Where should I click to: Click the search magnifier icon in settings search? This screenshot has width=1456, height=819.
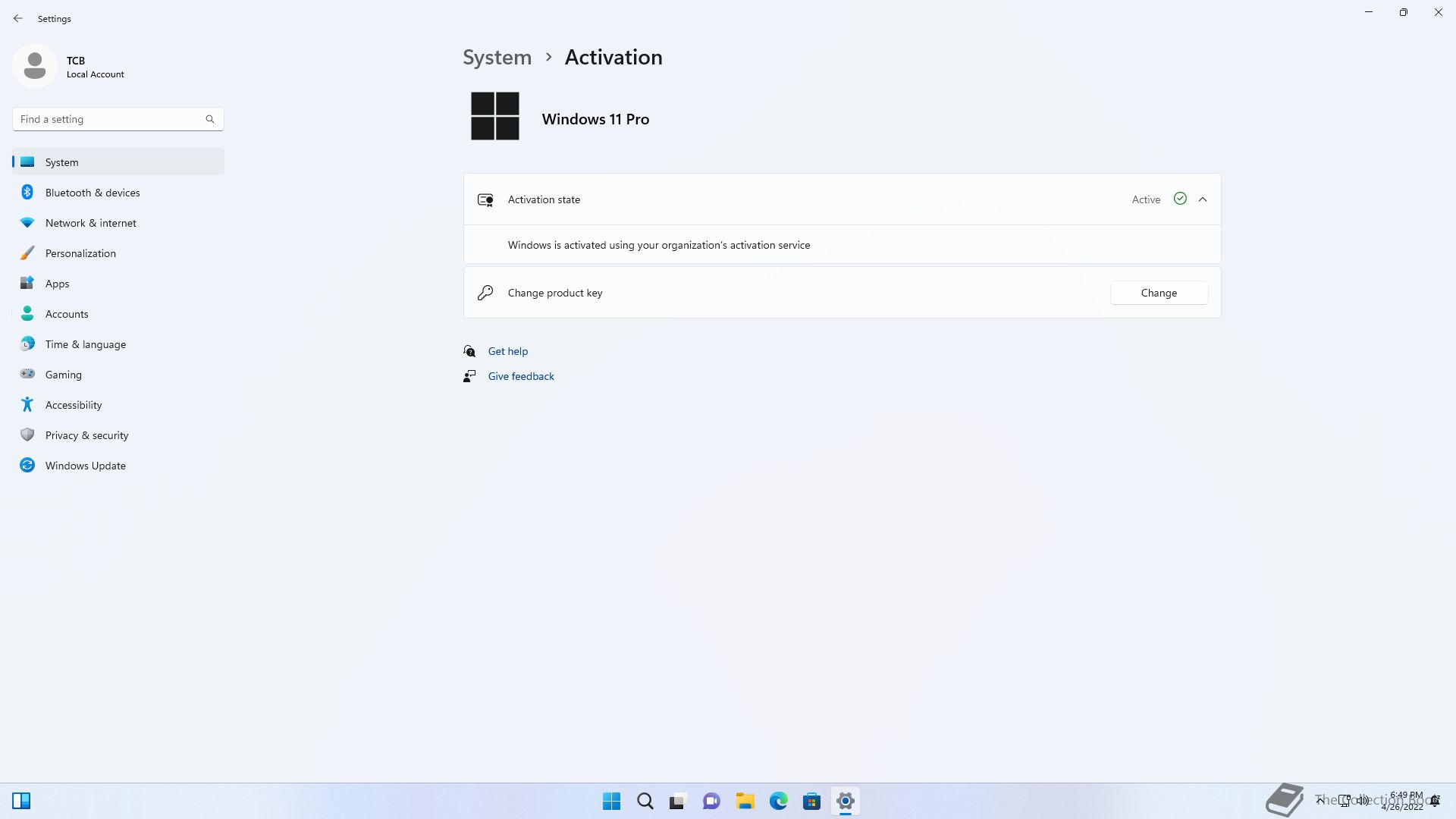210,119
